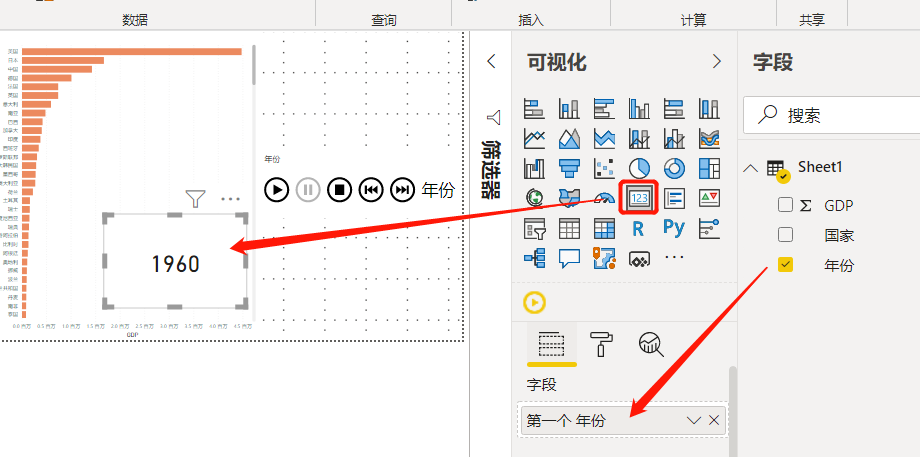Collapse the Sheet1 table tree
920x457 pixels.
pos(750,168)
